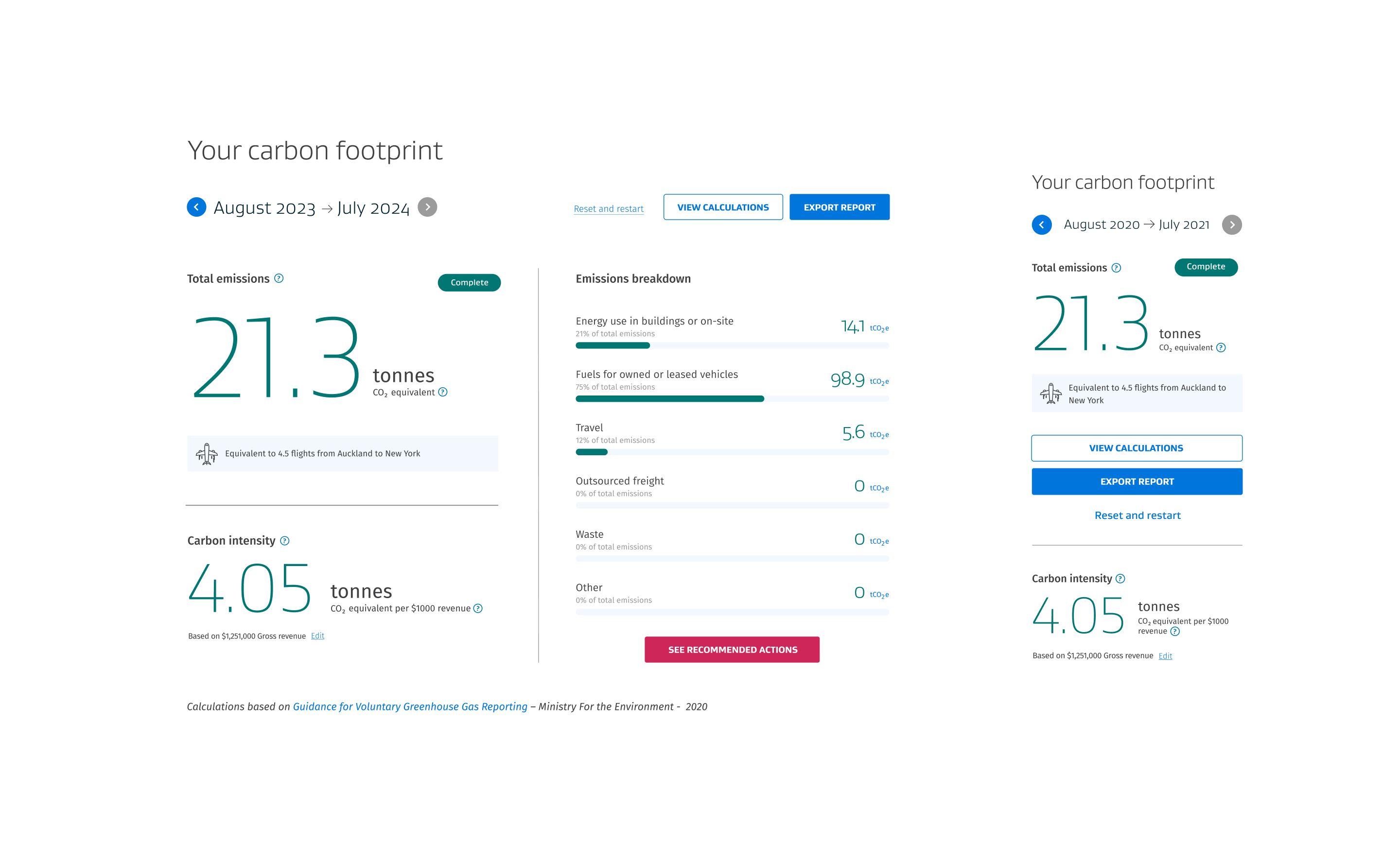
Task: Click Travel emissions progress bar
Action: coord(732,452)
